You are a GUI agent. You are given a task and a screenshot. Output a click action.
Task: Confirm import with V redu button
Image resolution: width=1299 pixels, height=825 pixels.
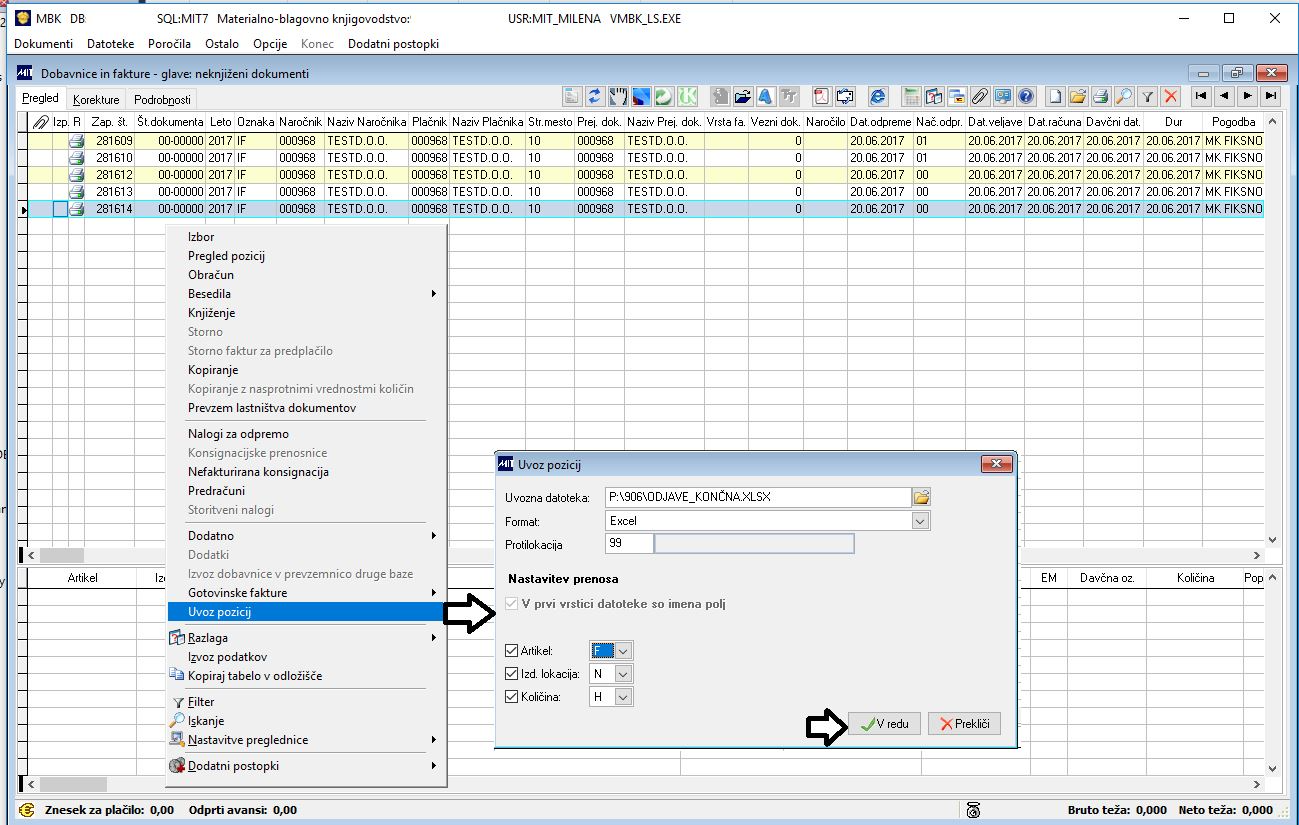point(884,724)
